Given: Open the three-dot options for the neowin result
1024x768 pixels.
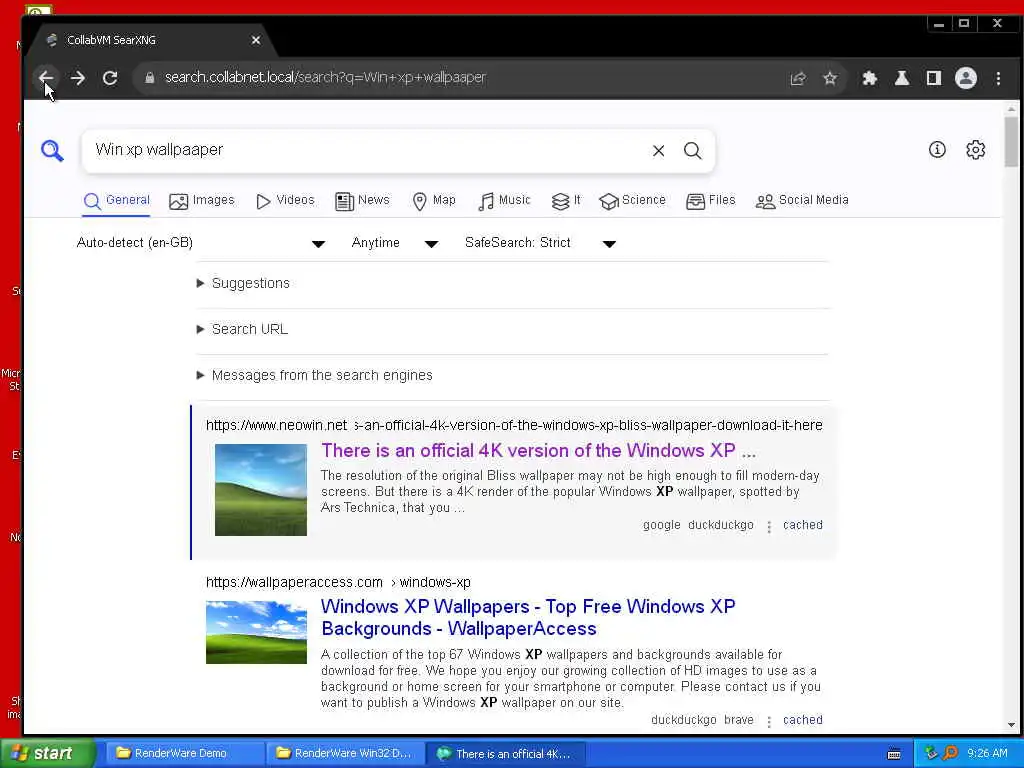Looking at the screenshot, I should pyautogui.click(x=769, y=526).
